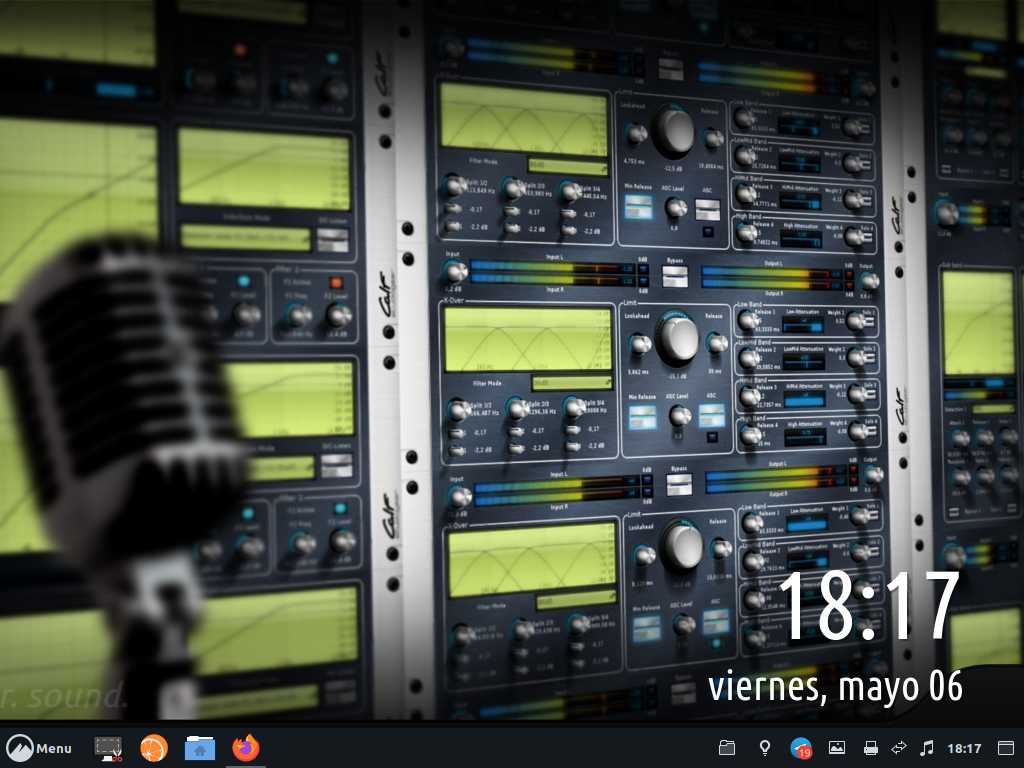The height and width of the screenshot is (768, 1024).
Task: Open the music note sound applet
Action: coord(927,748)
